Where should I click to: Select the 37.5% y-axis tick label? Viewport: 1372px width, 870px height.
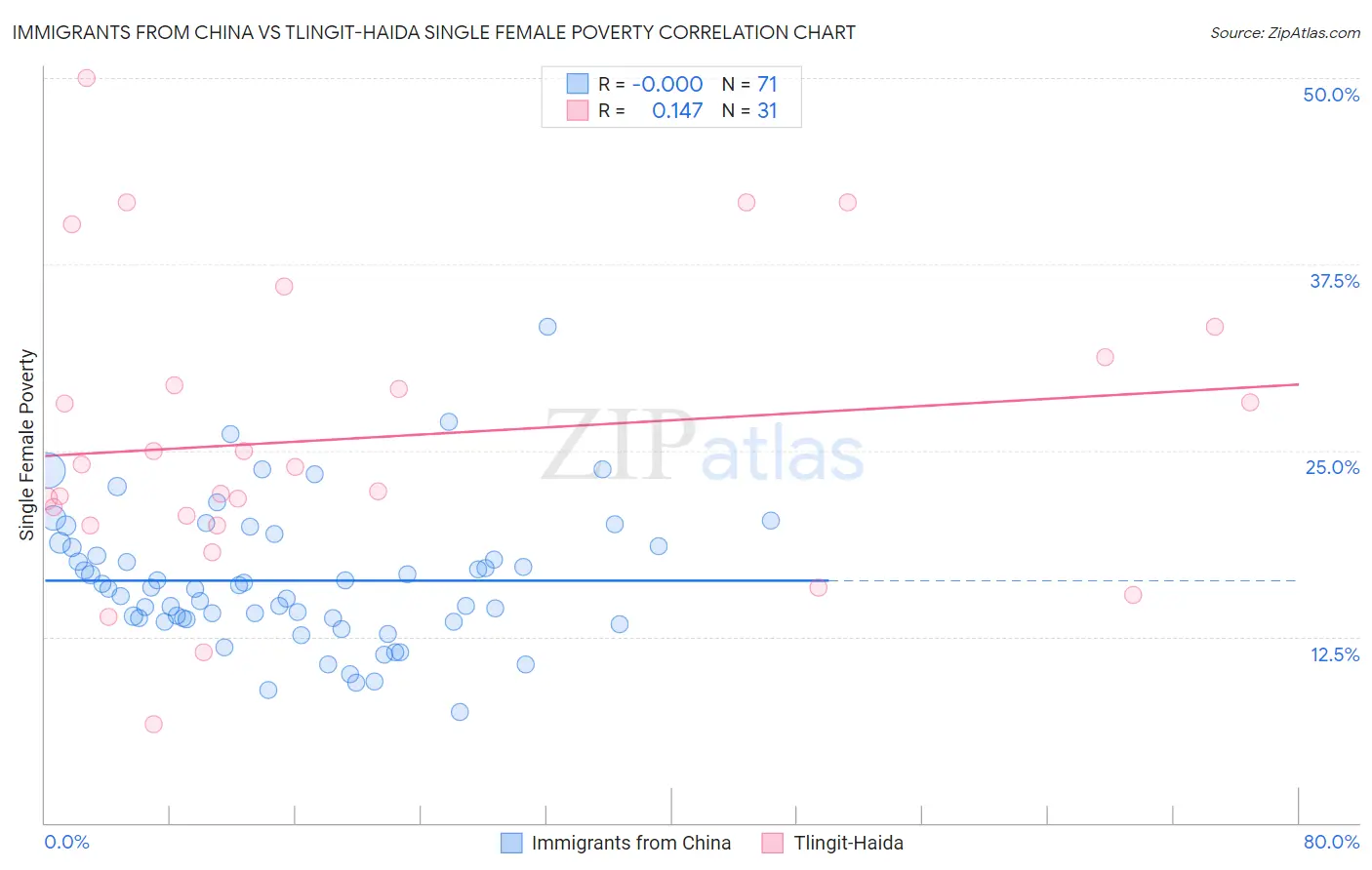[1334, 281]
